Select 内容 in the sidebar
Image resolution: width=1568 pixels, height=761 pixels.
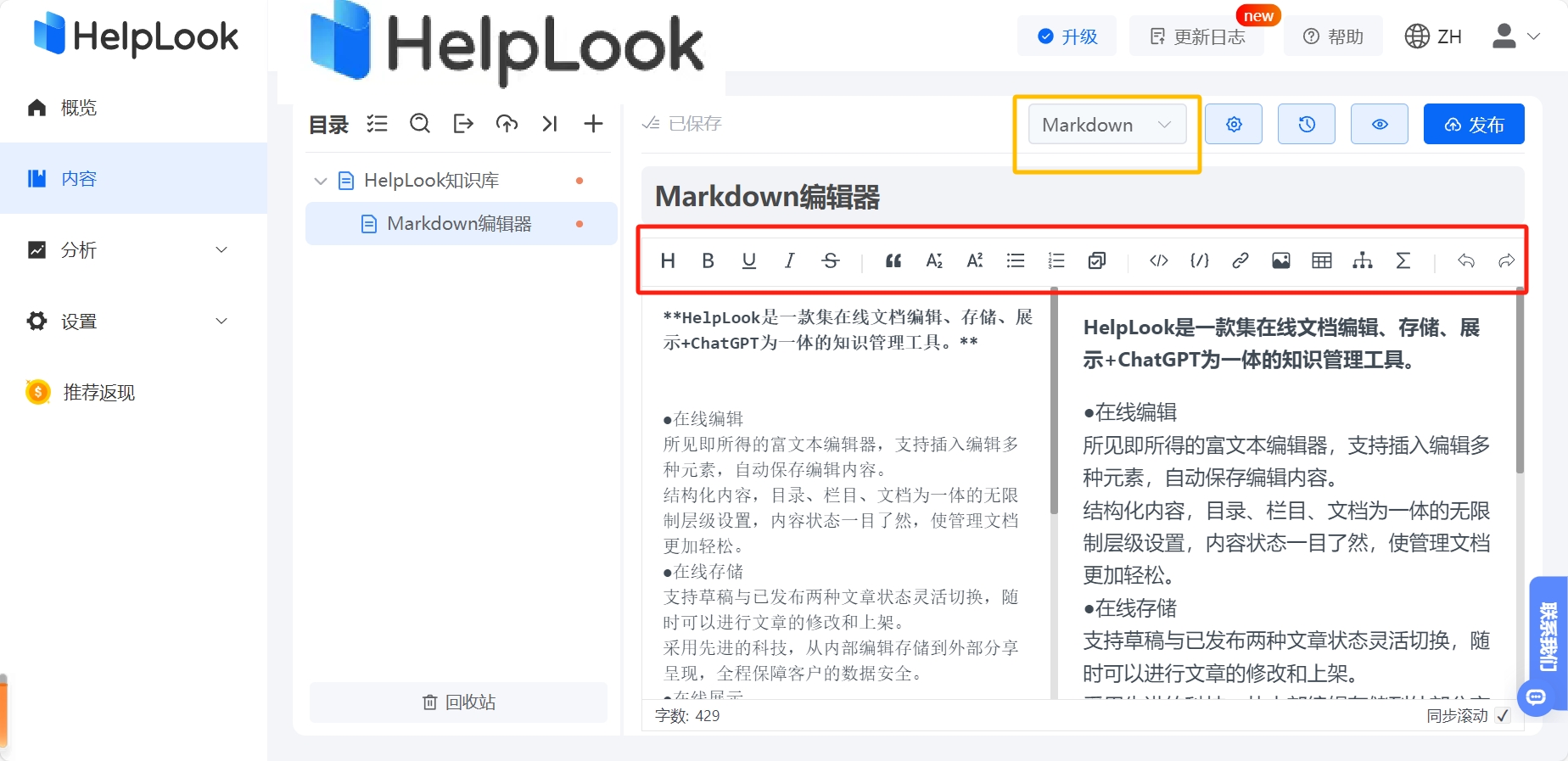tap(133, 178)
